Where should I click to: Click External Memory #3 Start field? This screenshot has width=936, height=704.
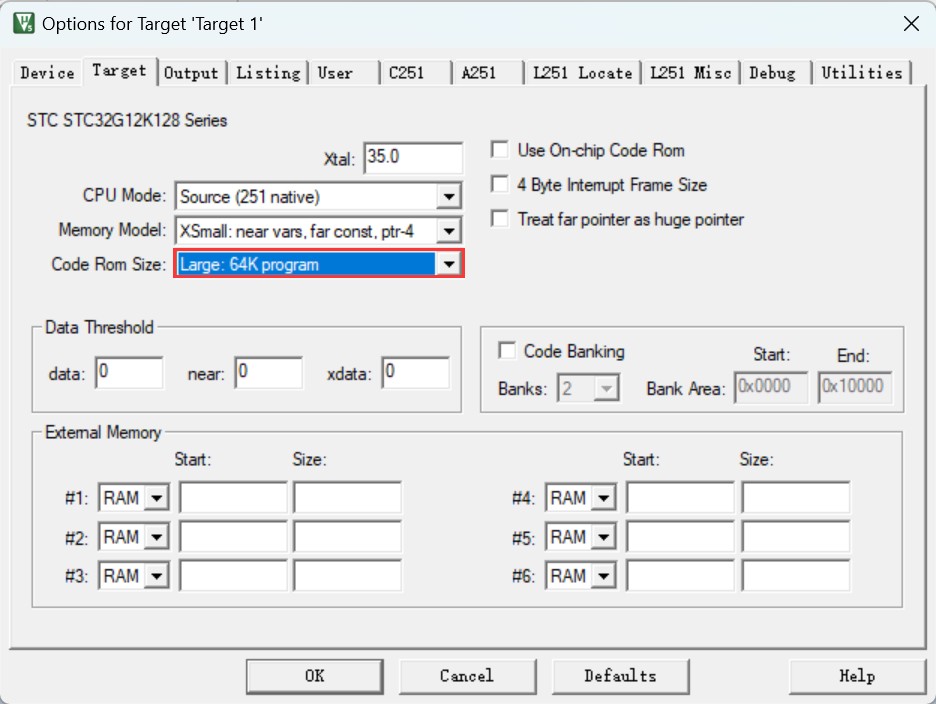coord(233,576)
